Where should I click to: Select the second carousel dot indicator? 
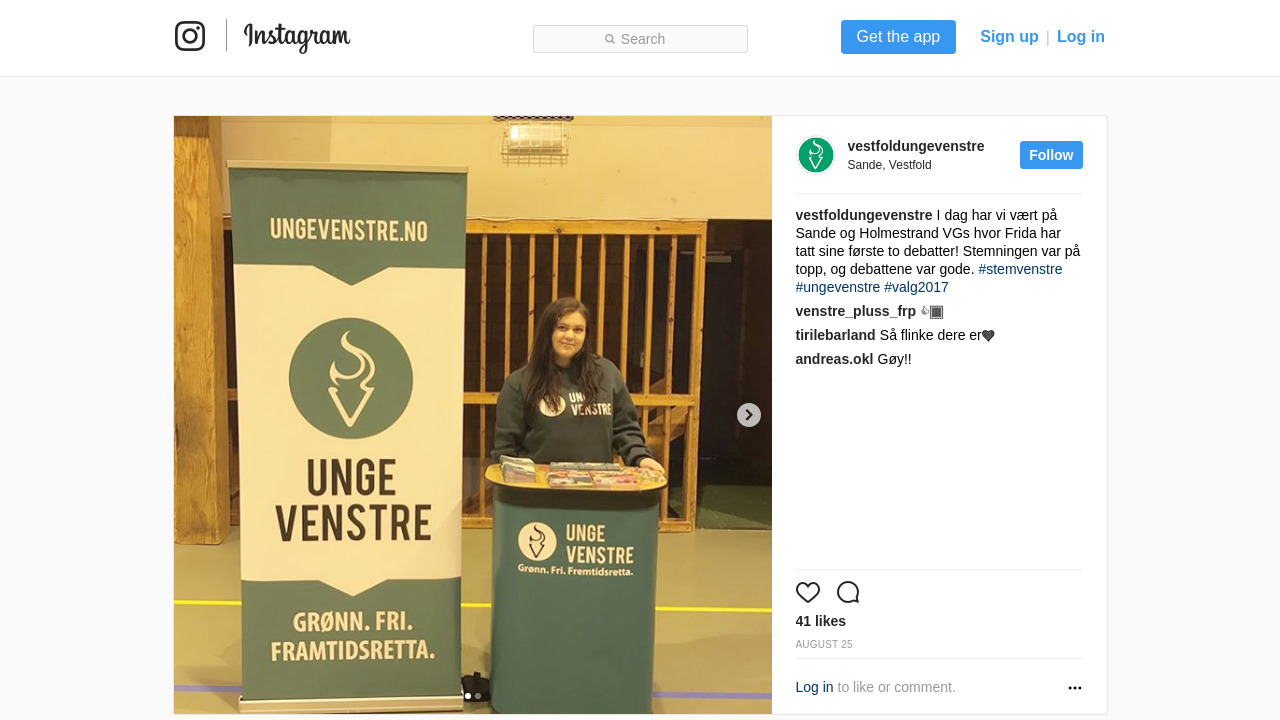(478, 696)
